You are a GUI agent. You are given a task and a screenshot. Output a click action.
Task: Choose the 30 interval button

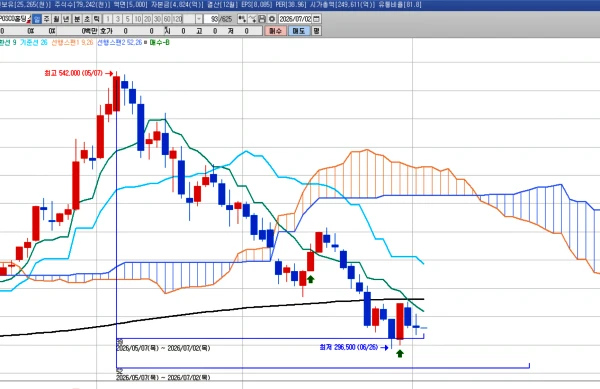tap(157, 19)
